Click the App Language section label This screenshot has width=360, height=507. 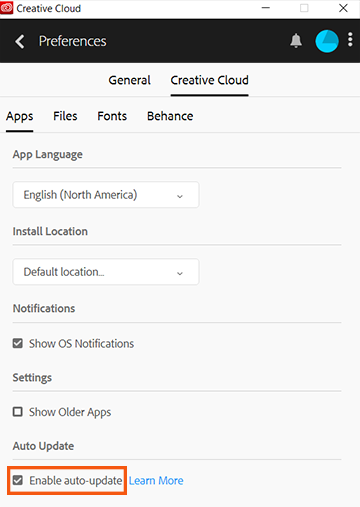click(47, 155)
